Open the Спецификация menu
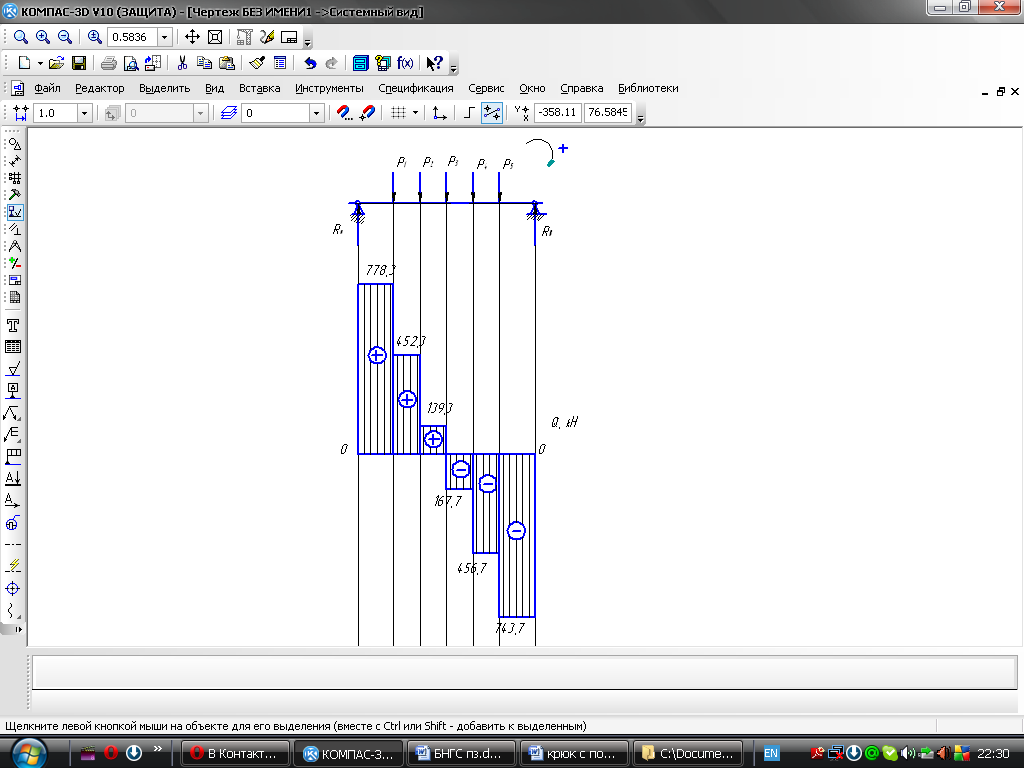 click(416, 88)
